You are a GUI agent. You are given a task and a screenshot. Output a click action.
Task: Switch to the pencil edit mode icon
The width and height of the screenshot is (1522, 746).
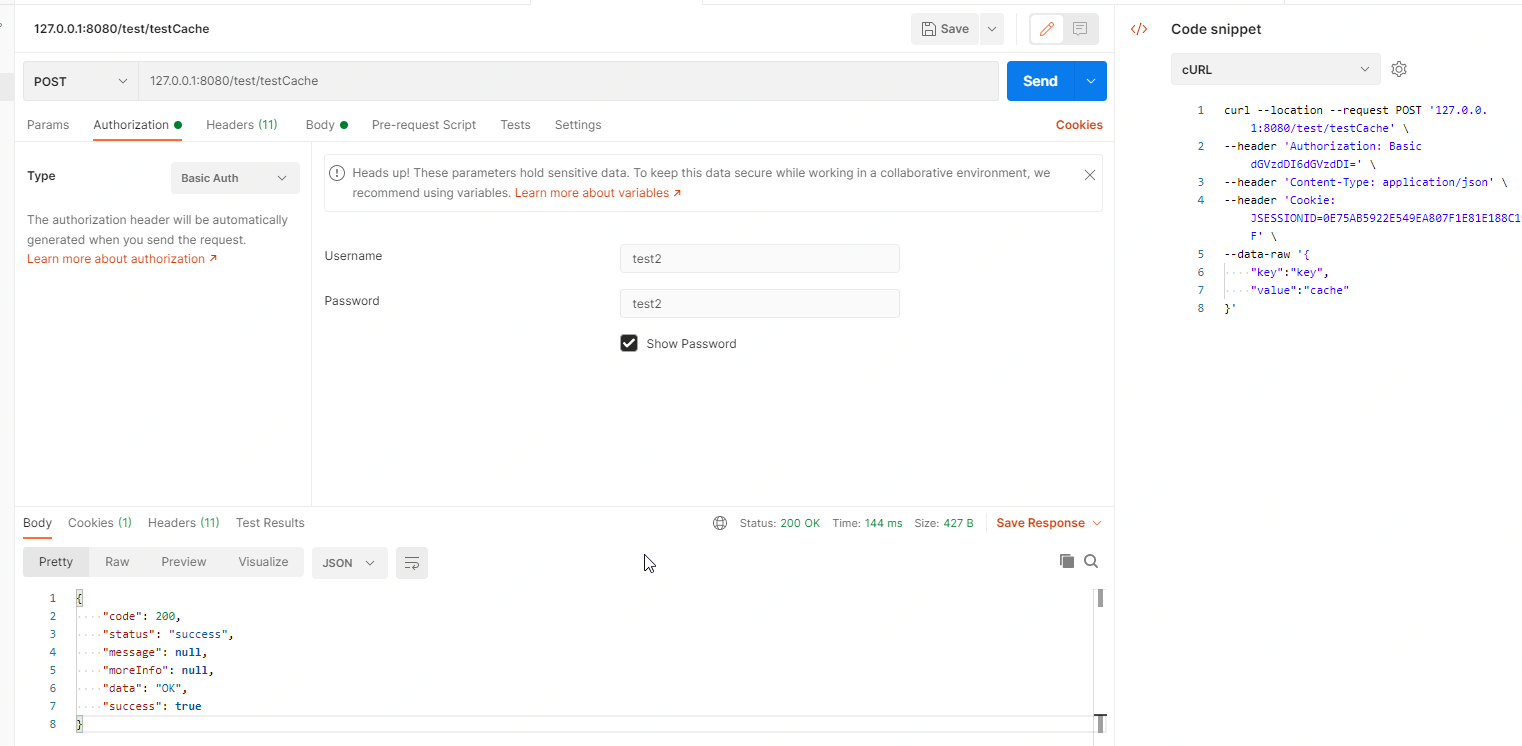pyautogui.click(x=1047, y=29)
